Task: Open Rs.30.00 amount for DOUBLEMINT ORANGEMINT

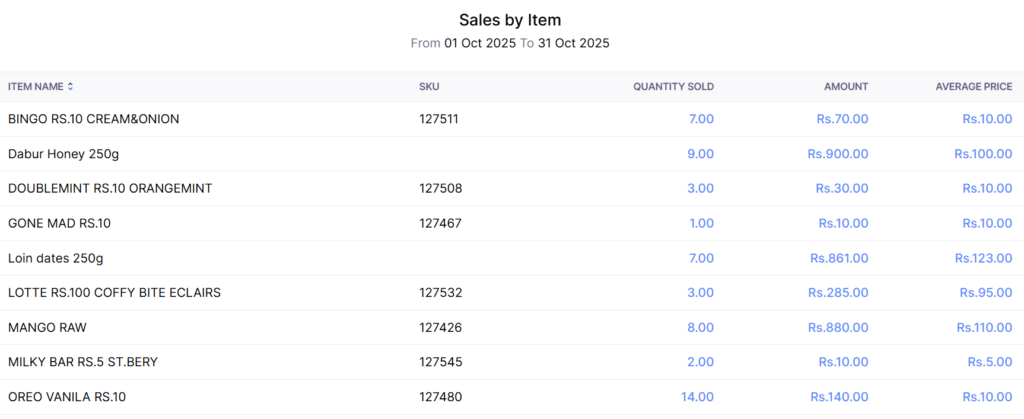Action: [842, 188]
